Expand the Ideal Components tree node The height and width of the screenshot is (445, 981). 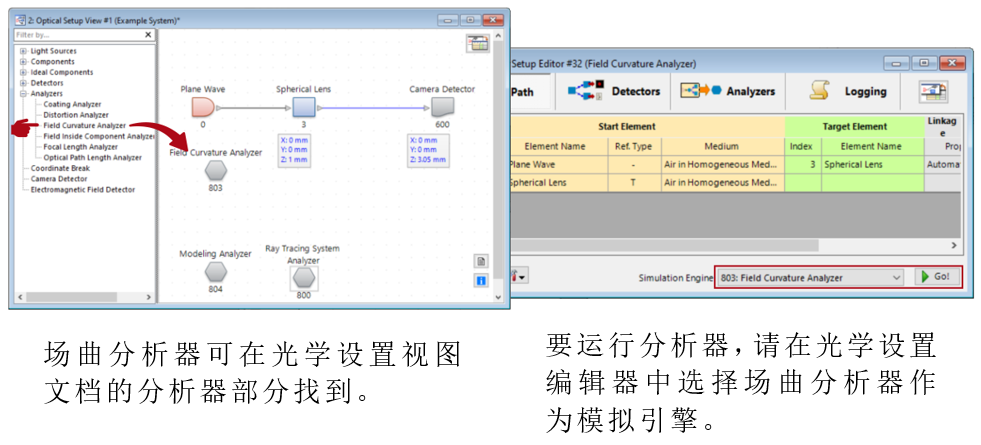(23, 73)
